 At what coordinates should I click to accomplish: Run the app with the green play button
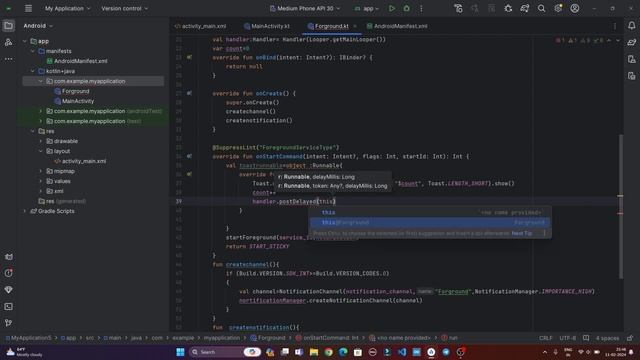click(392, 8)
